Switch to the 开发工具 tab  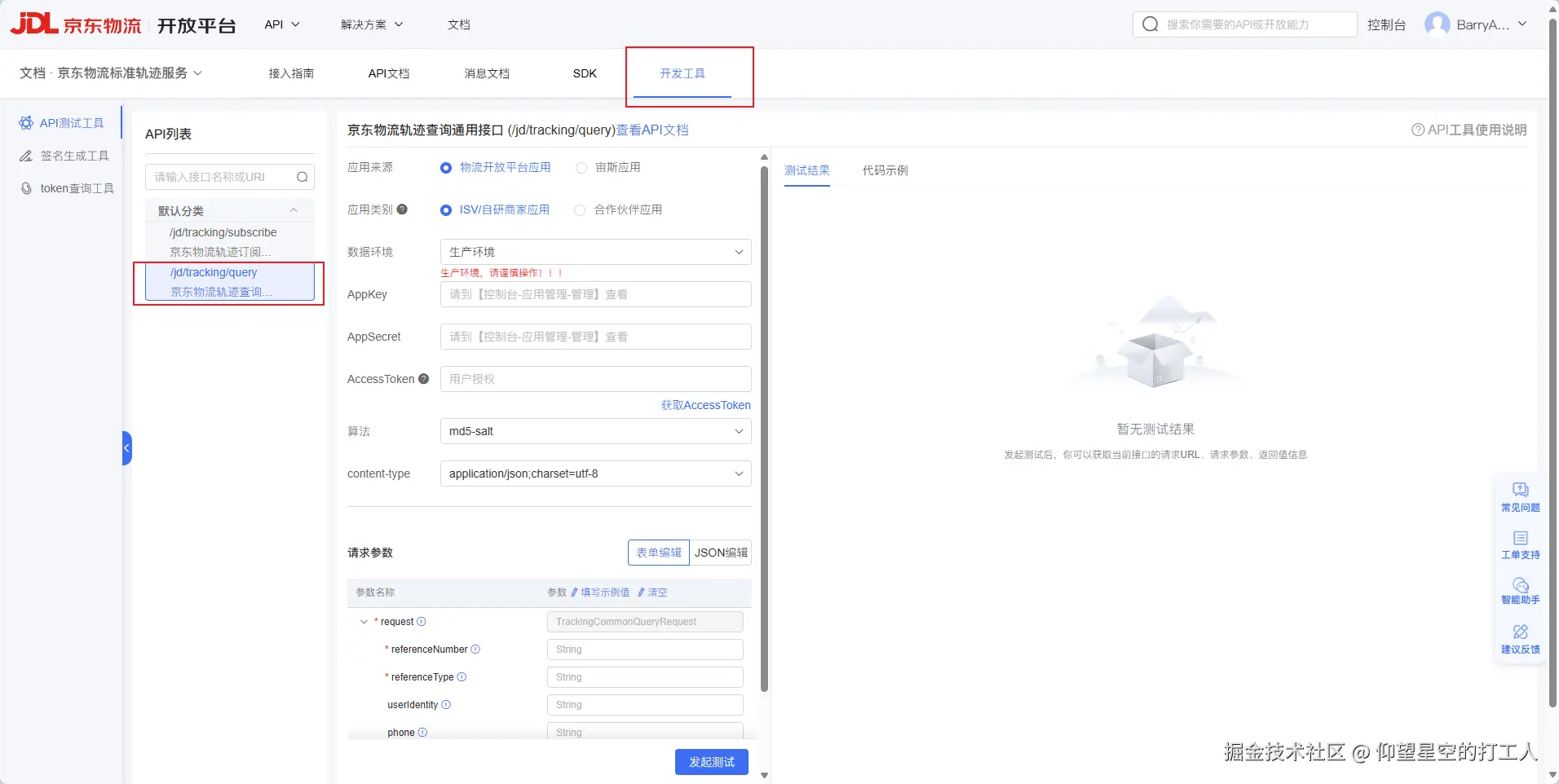point(682,73)
